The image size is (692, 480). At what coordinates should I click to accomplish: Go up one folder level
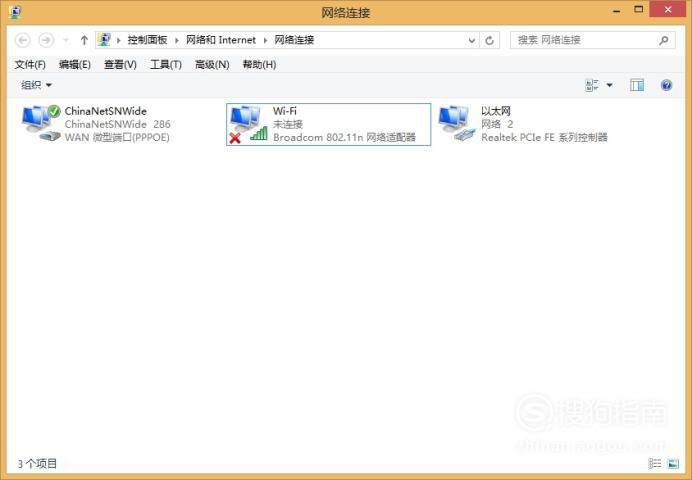tap(84, 40)
